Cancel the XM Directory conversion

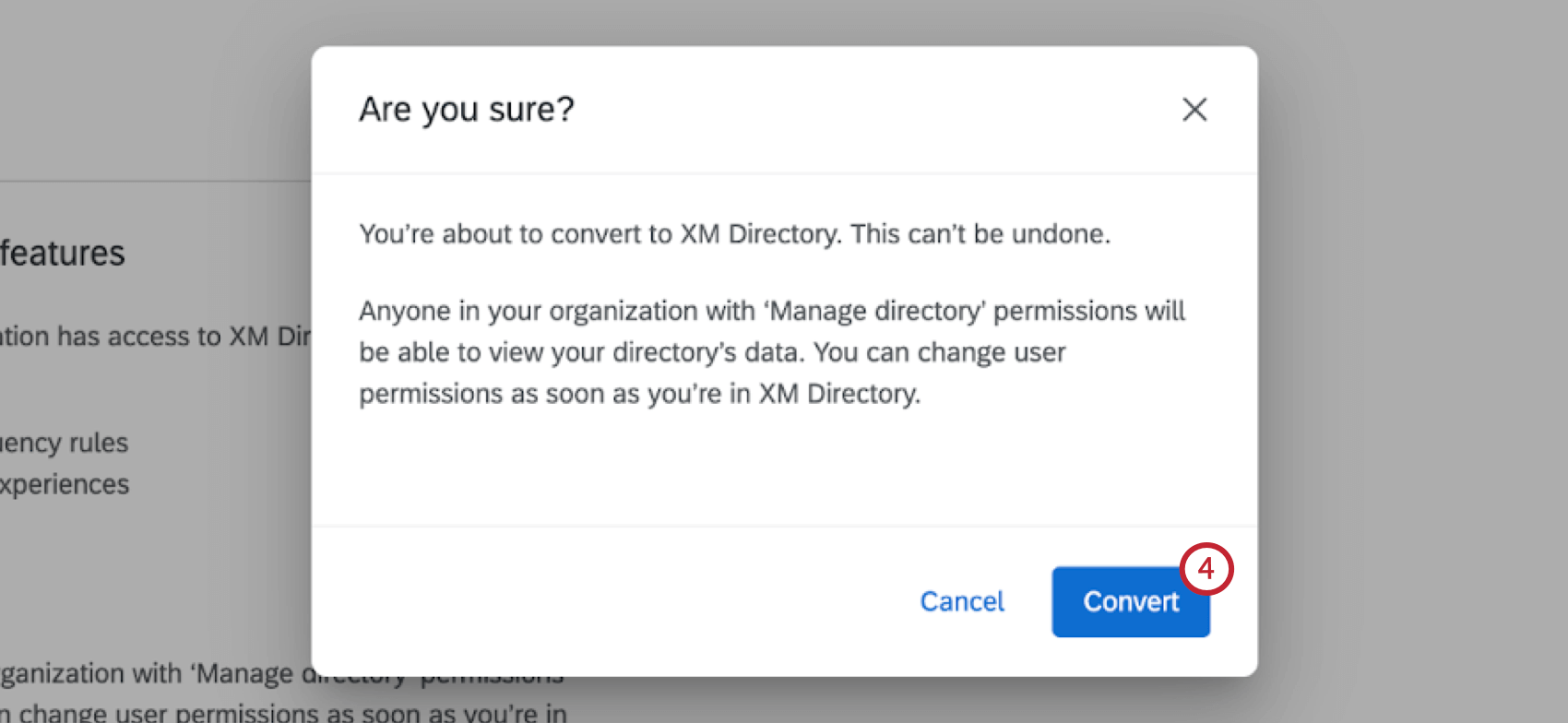(x=962, y=602)
